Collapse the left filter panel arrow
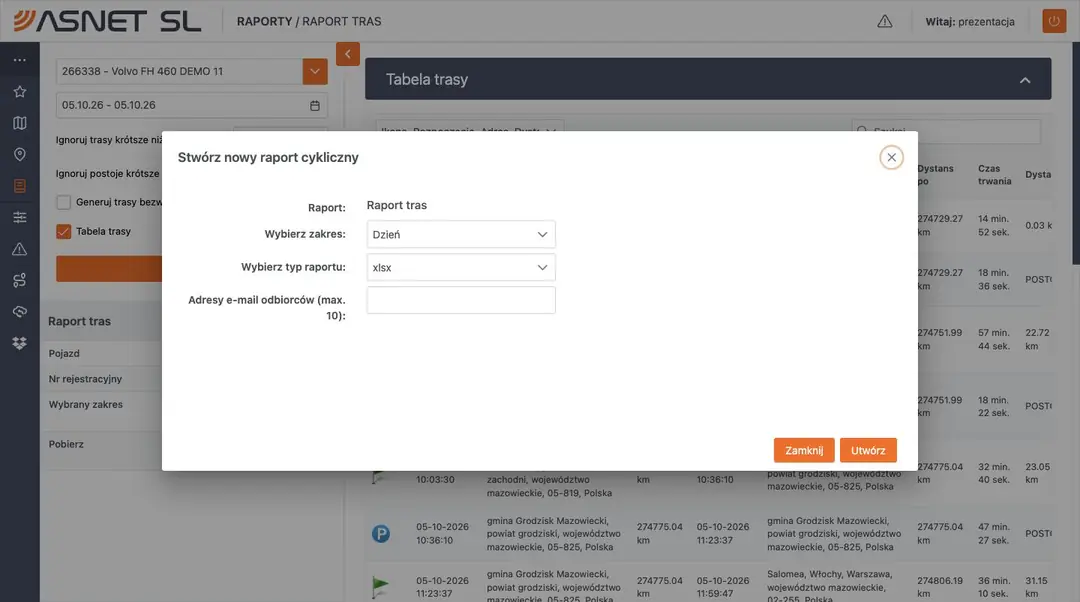Screen dimensions: 1080x602 [348, 54]
